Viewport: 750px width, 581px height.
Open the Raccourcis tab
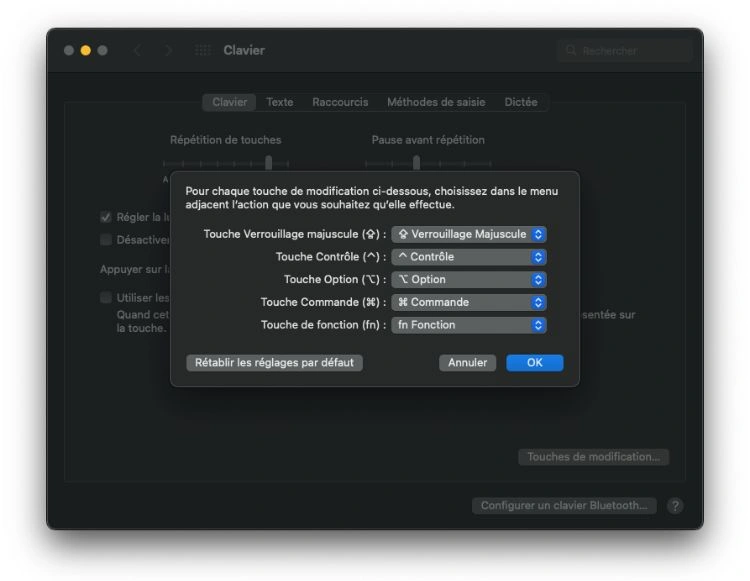(340, 102)
